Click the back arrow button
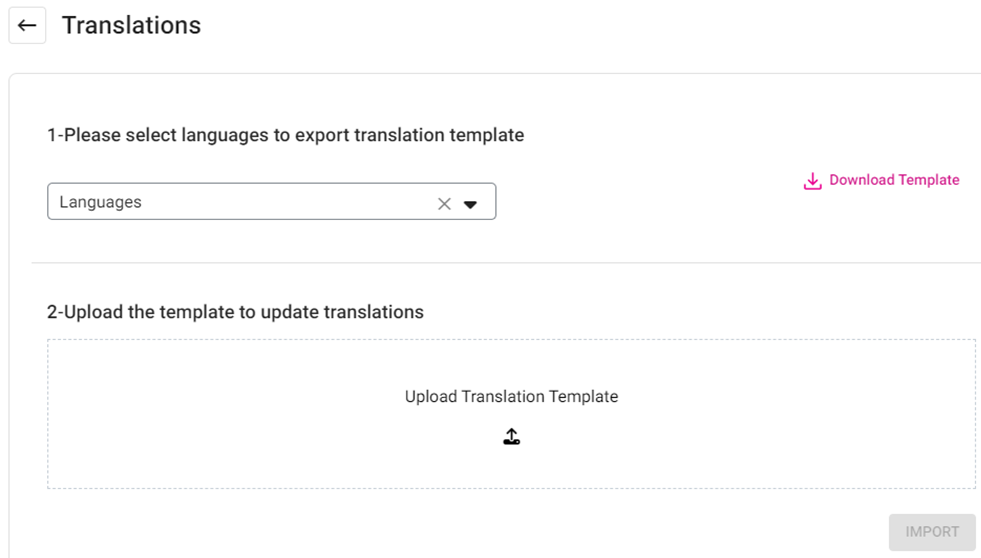981x558 pixels. click(27, 26)
